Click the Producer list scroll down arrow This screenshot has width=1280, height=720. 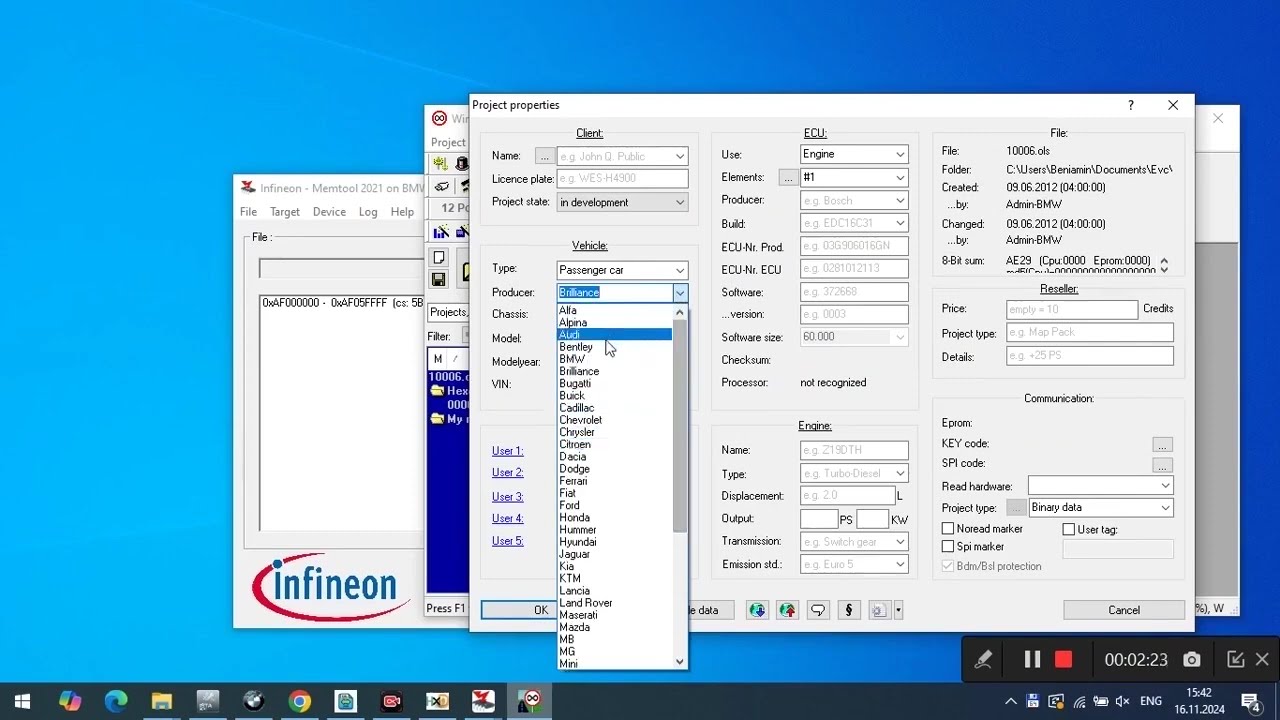tap(680, 662)
